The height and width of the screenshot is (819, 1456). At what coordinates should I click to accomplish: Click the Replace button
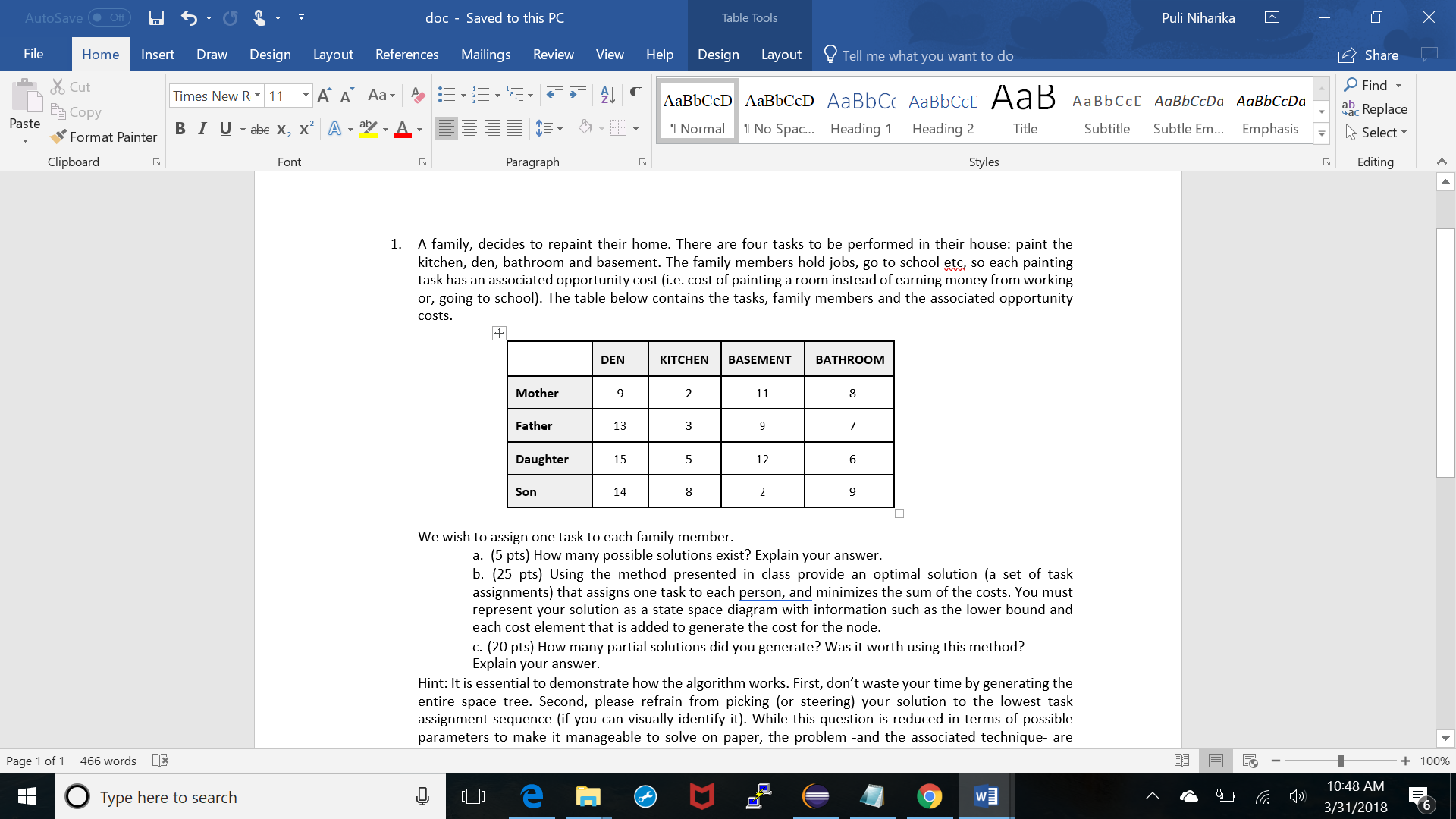(1375, 108)
